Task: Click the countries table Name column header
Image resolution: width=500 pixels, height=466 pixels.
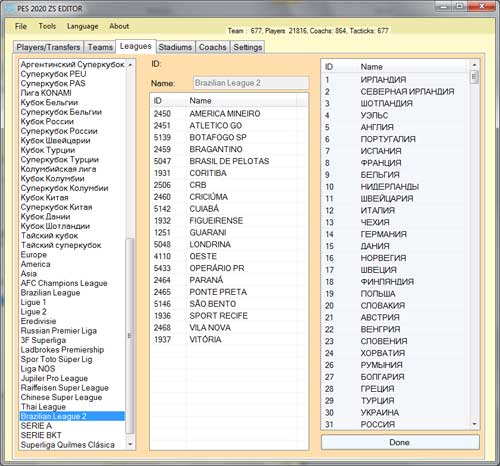Action: click(x=413, y=67)
